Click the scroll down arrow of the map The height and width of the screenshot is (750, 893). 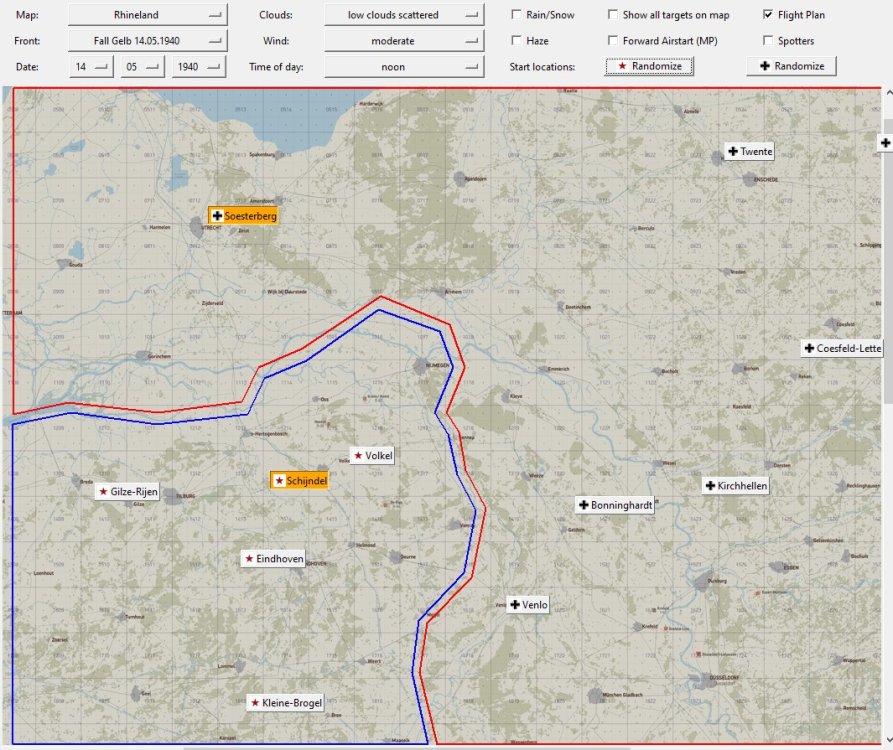(888, 740)
